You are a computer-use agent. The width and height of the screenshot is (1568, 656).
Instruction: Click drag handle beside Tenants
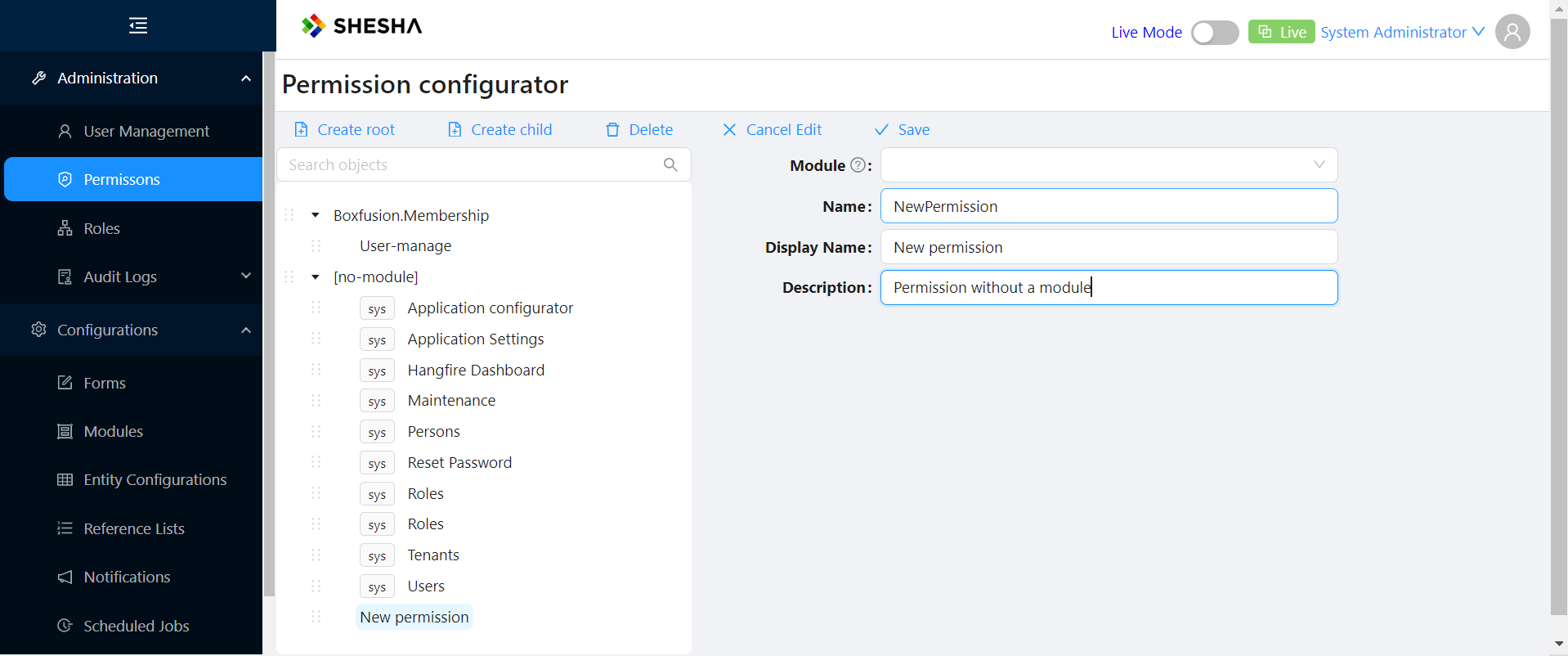pyautogui.click(x=316, y=555)
